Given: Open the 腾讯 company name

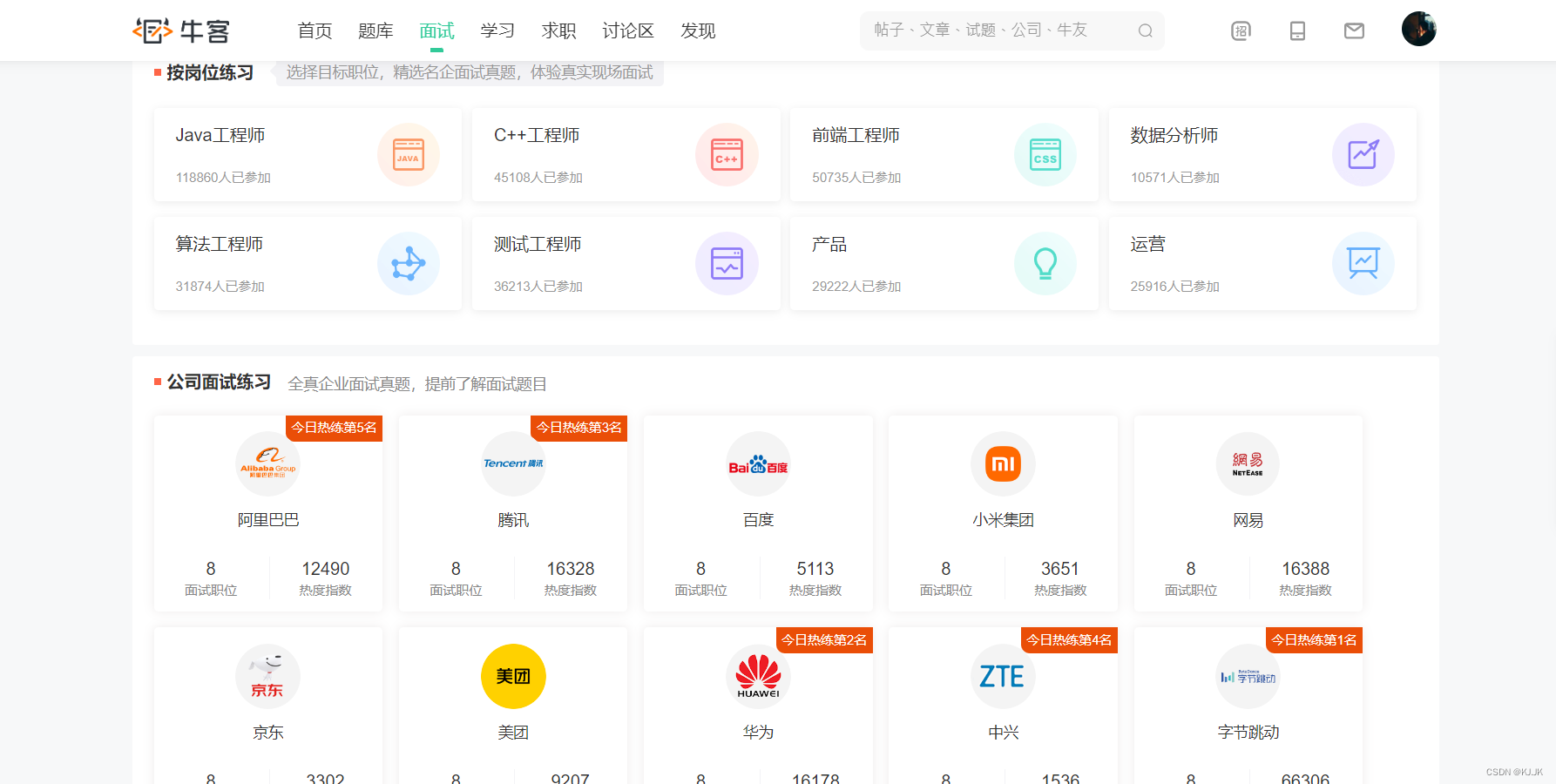Looking at the screenshot, I should tap(513, 520).
